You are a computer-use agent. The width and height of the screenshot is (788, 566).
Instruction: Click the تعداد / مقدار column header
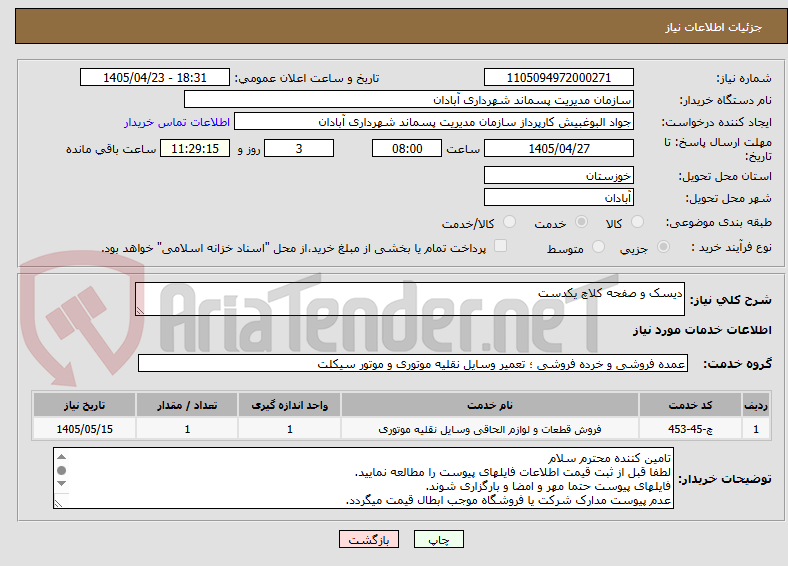187,405
